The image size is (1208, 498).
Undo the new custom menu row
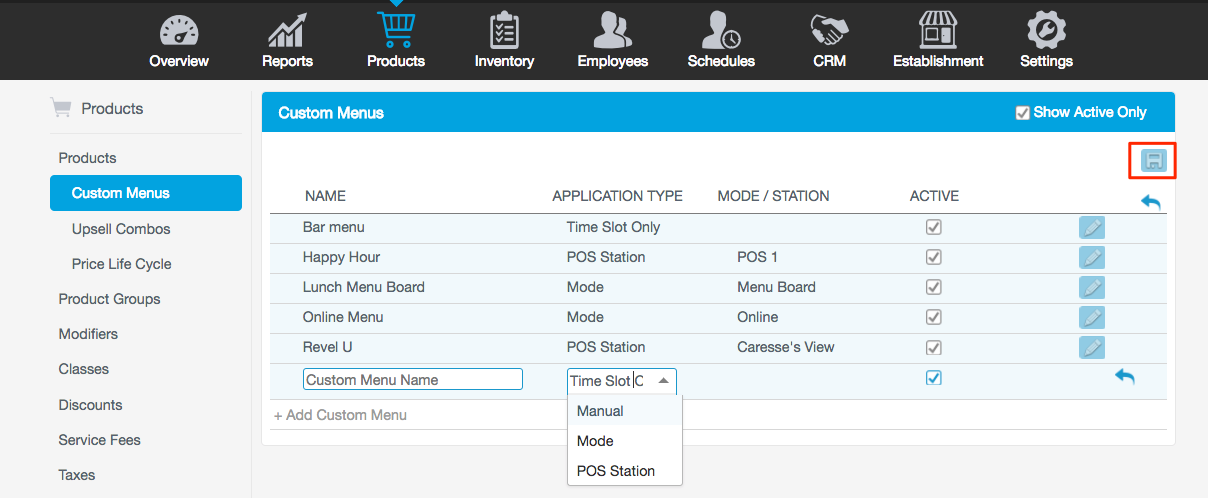tap(1124, 377)
